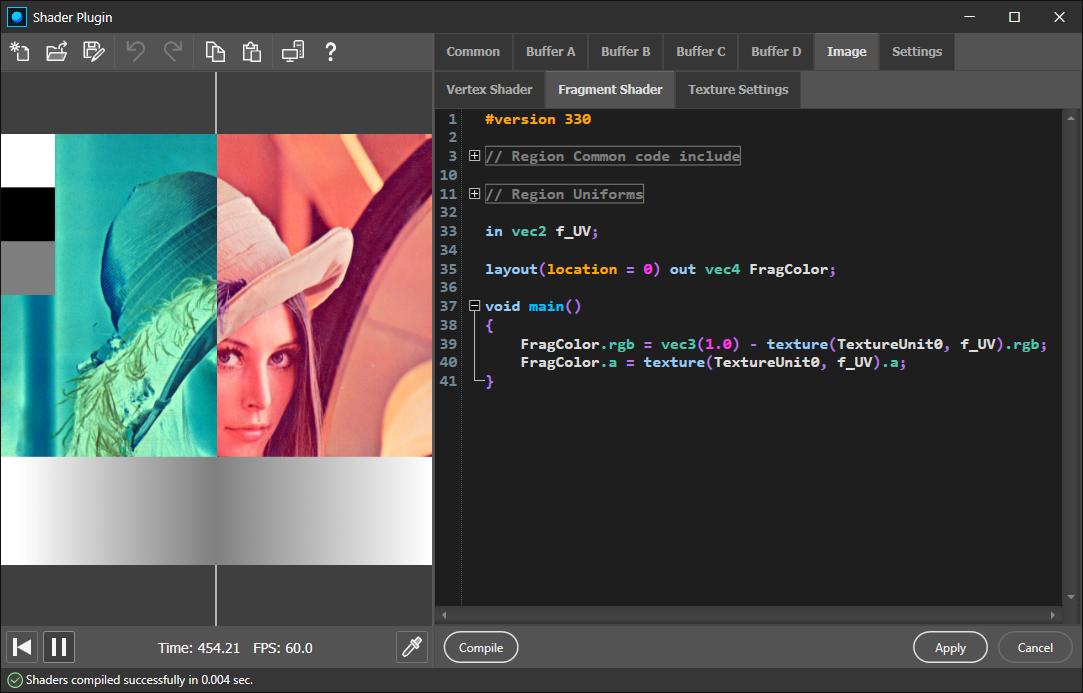Image resolution: width=1083 pixels, height=693 pixels.
Task: Click the 'Shaders compiled successfully' status message
Action: 139,680
